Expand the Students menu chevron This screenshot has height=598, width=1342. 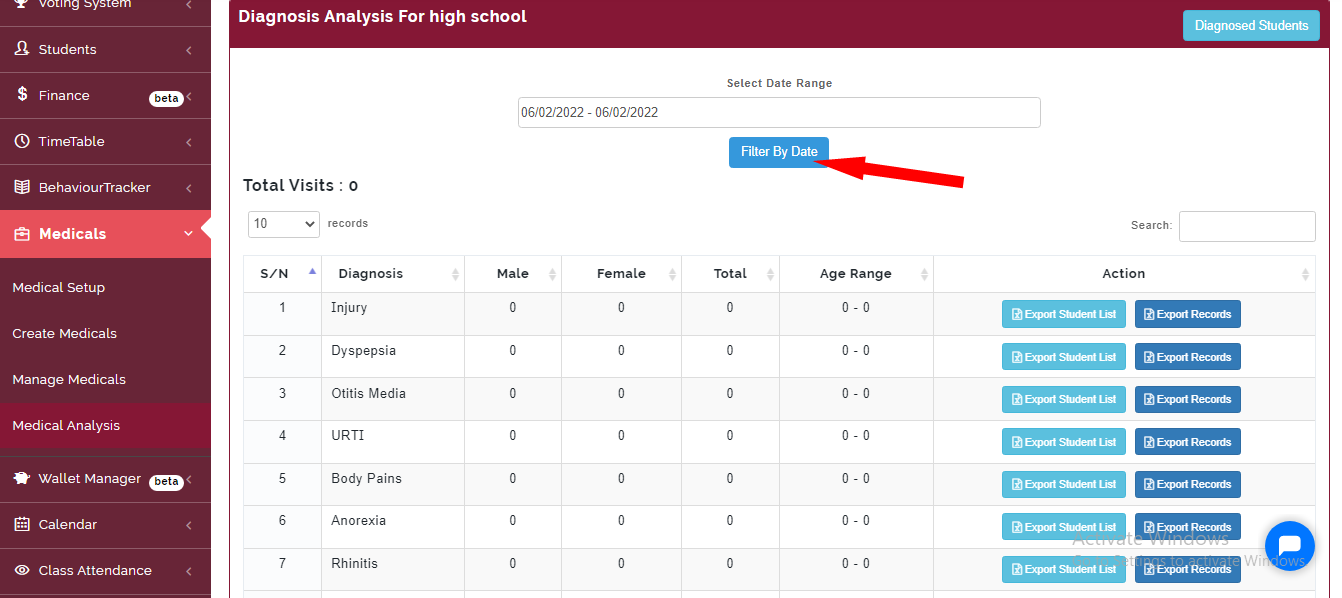(189, 50)
